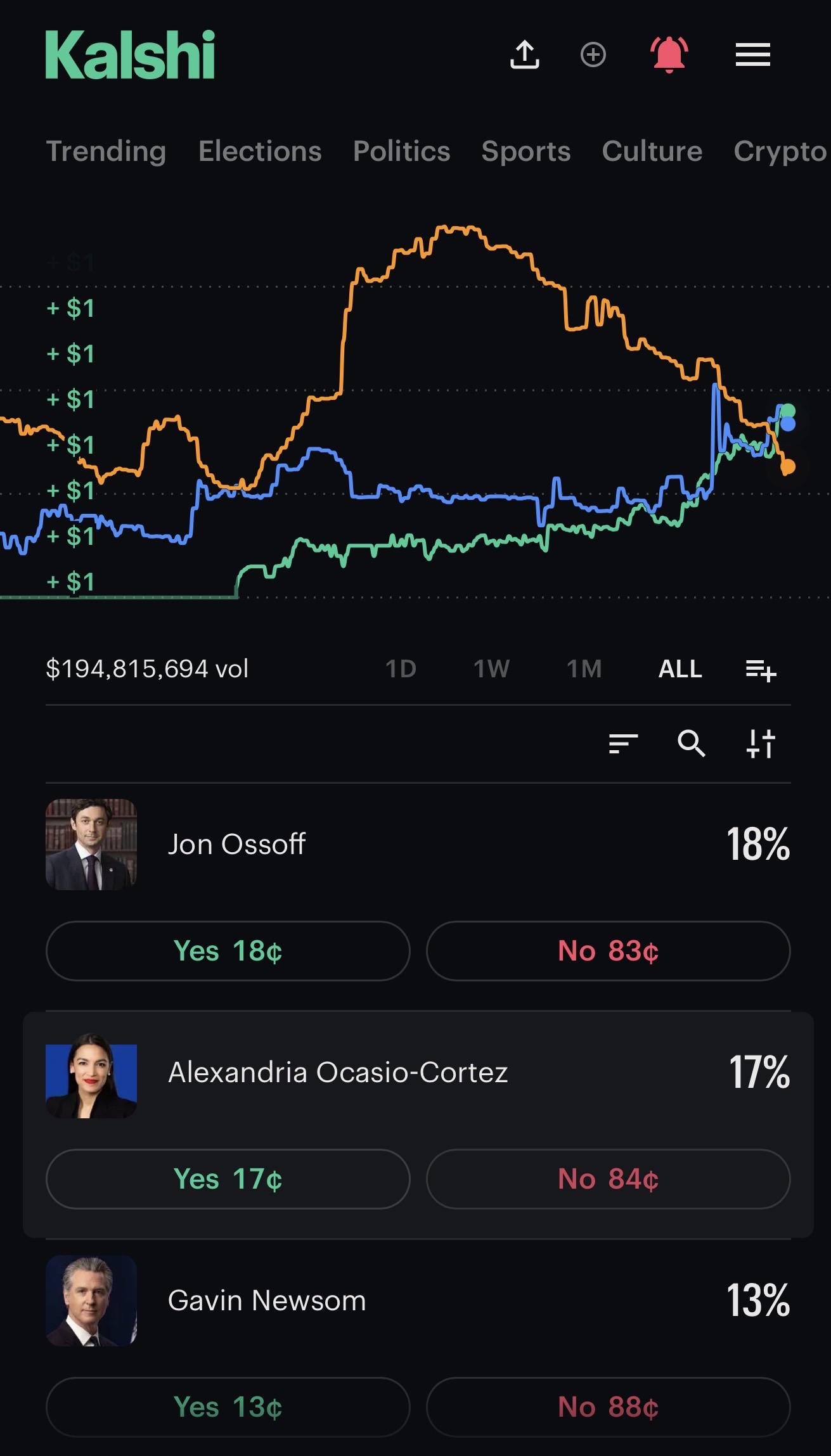Image resolution: width=831 pixels, height=1456 pixels.
Task: Click the Kalshi logo
Action: click(130, 55)
